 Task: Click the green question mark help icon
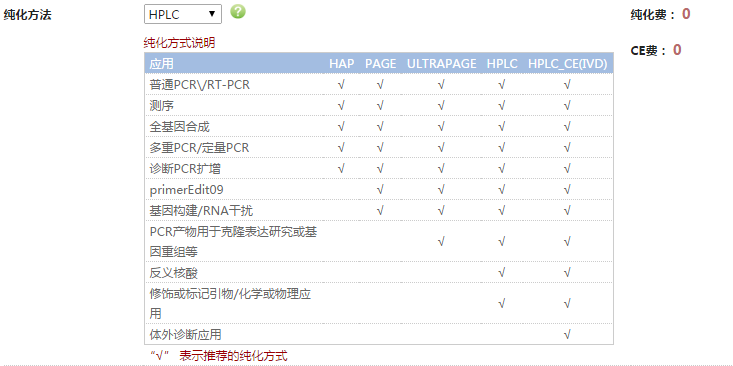point(238,12)
